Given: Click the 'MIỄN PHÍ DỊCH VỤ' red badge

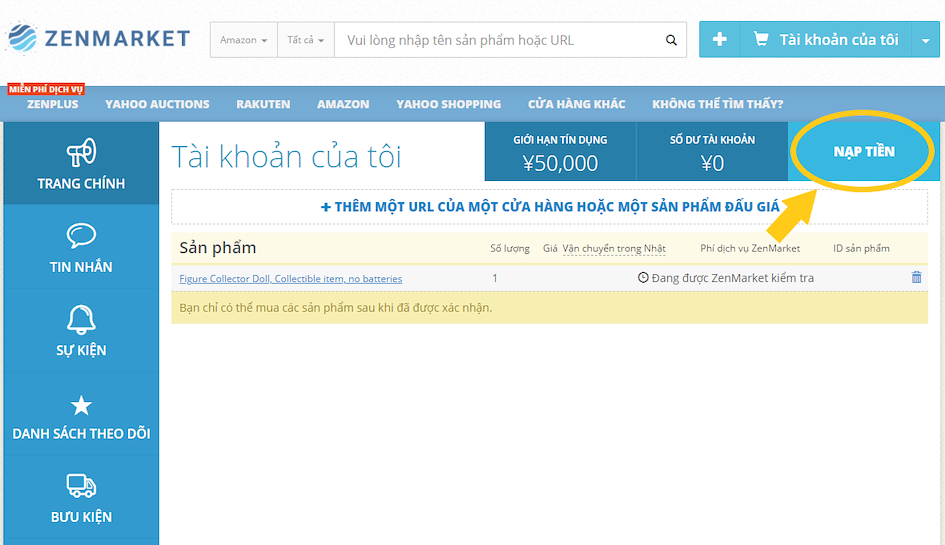Looking at the screenshot, I should (46, 89).
